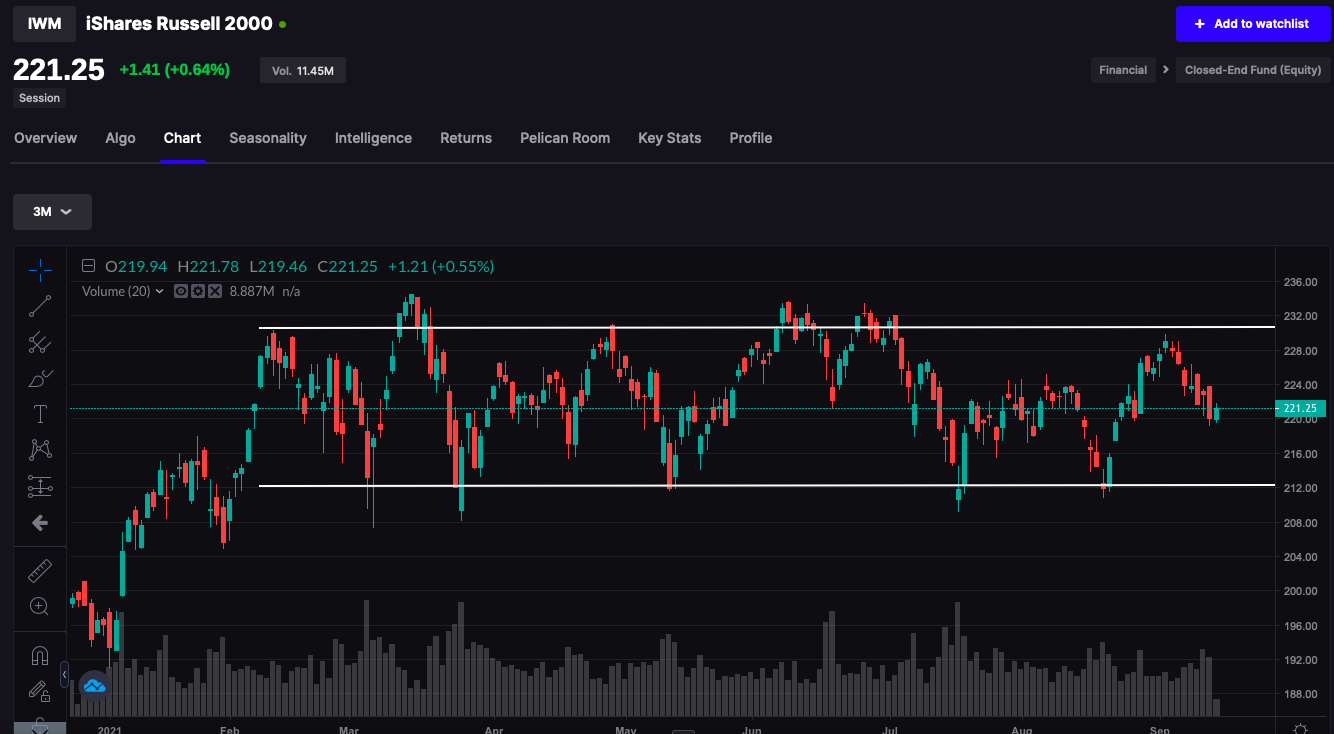Image resolution: width=1334 pixels, height=734 pixels.
Task: Click the chevron between Financial and Closed-End Fund
Action: 1165,70
